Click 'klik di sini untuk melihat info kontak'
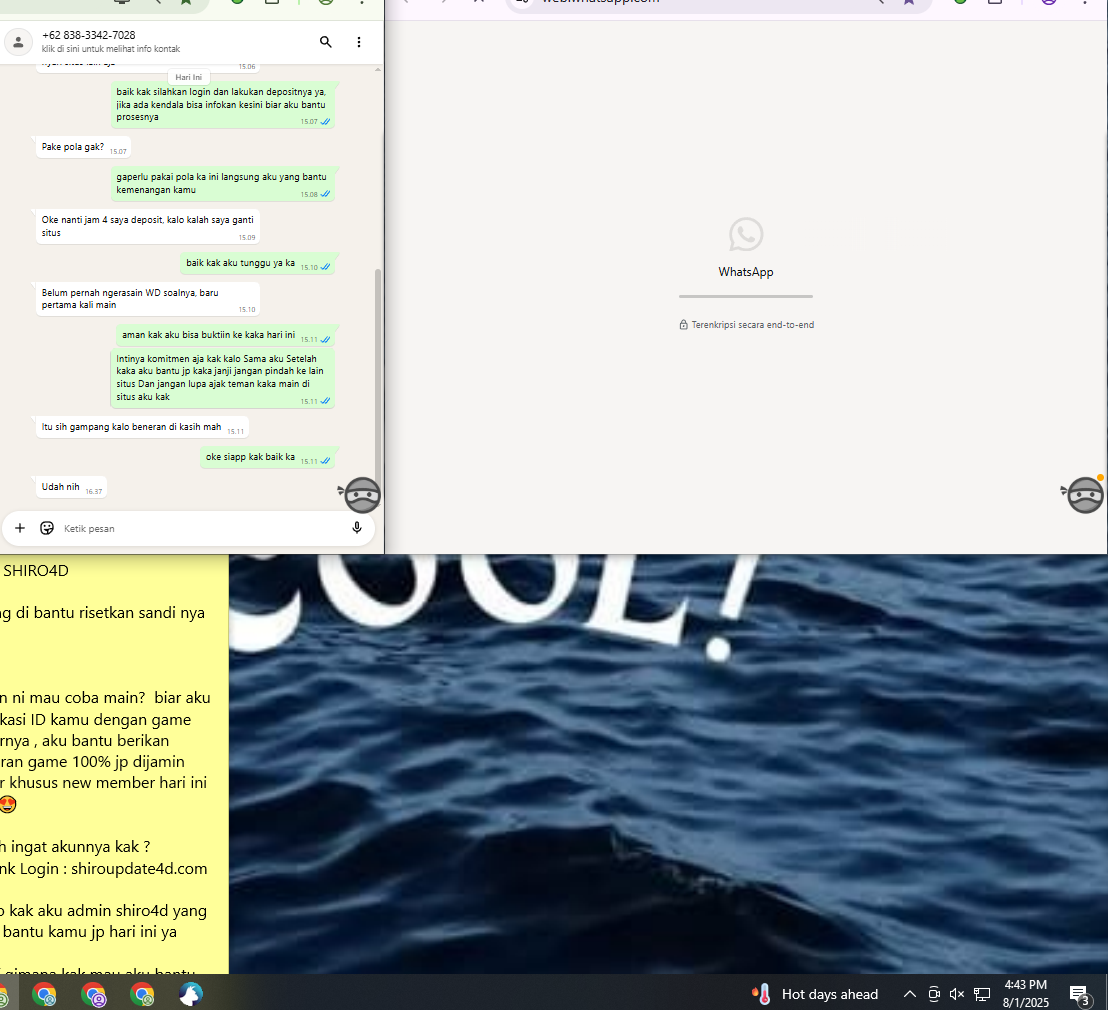Image resolution: width=1108 pixels, height=1010 pixels. 111,49
